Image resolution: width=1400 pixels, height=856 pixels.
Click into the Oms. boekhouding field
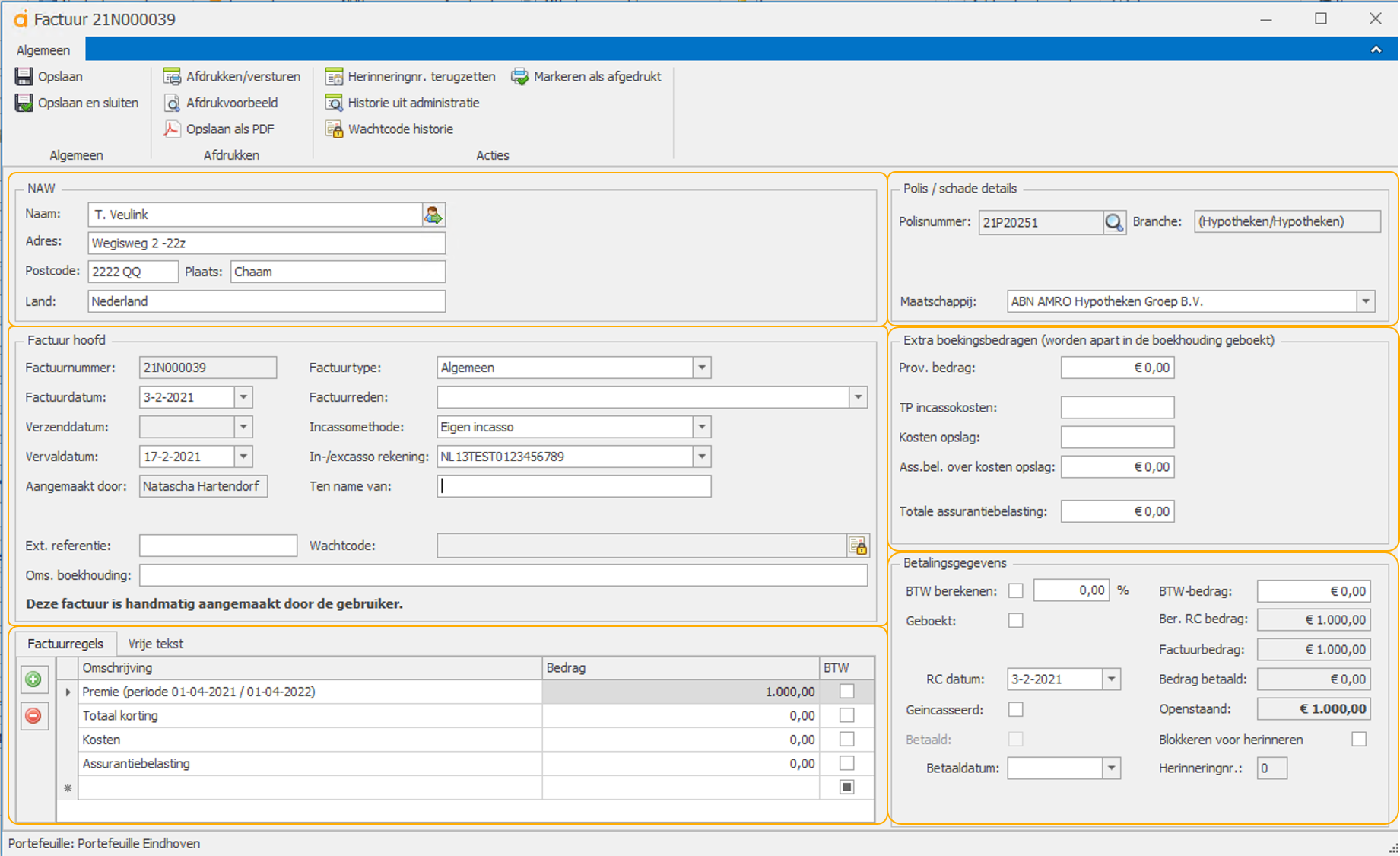[x=503, y=575]
